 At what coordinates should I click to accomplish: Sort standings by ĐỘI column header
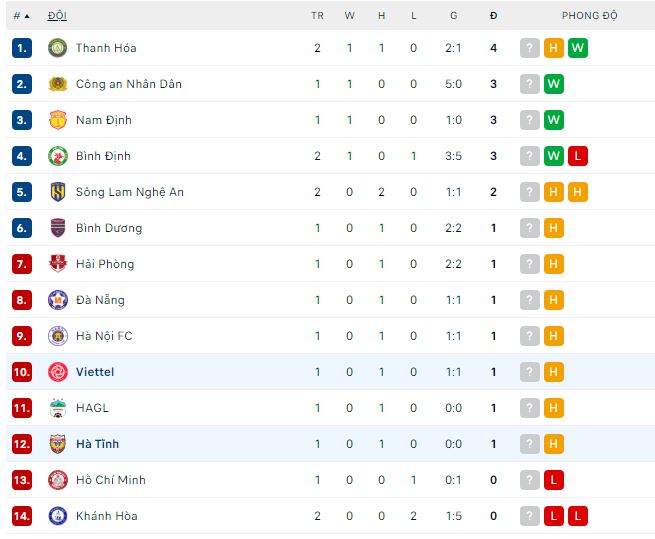[57, 16]
